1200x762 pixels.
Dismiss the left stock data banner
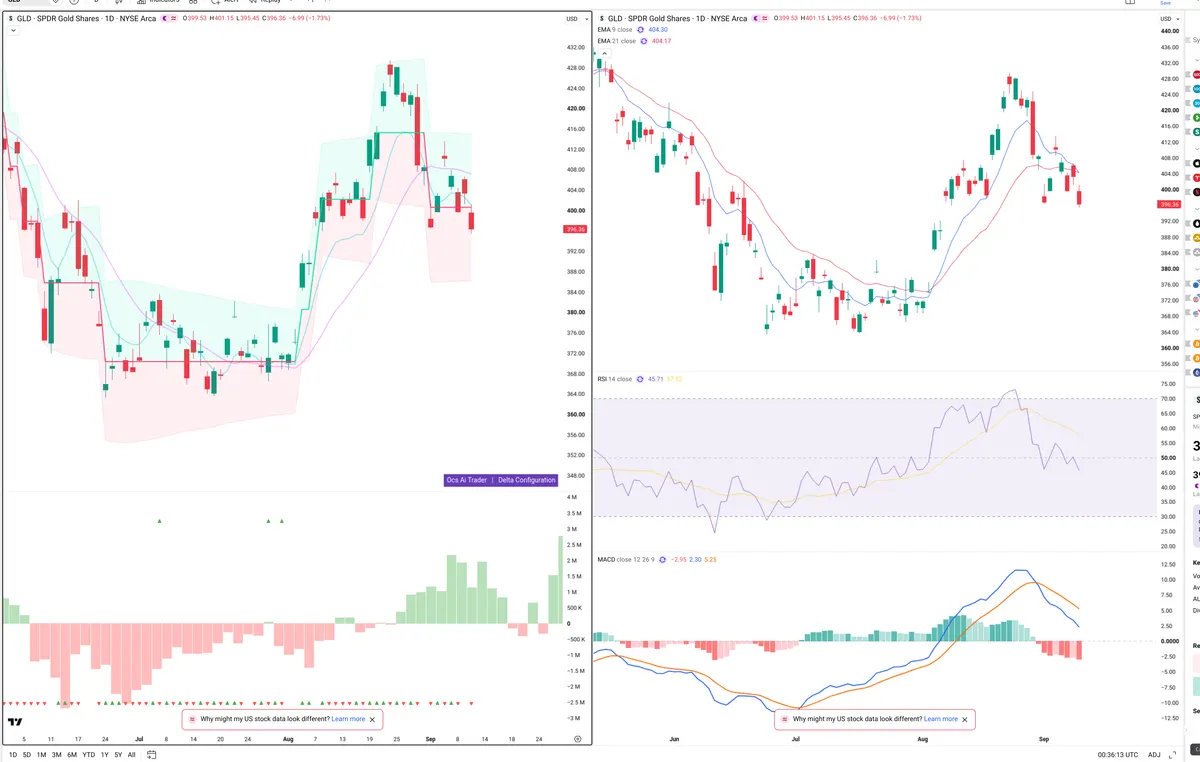click(373, 719)
